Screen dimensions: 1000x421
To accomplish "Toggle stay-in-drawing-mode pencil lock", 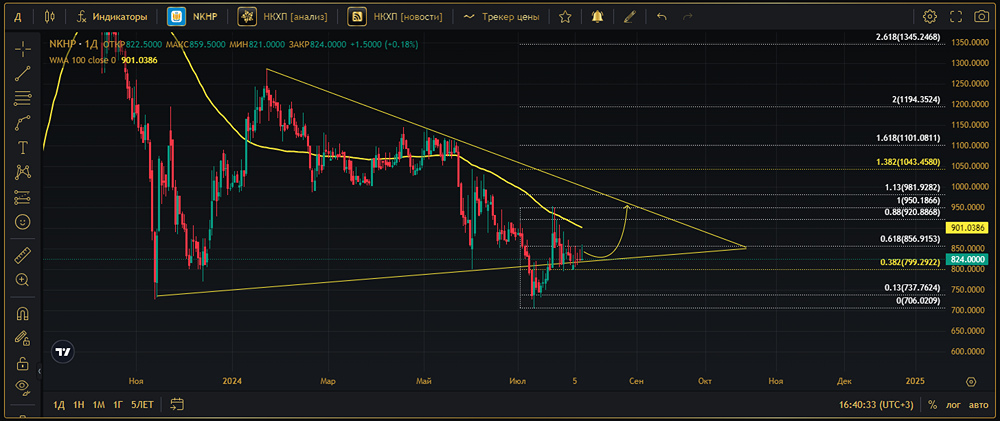I will click(x=24, y=337).
